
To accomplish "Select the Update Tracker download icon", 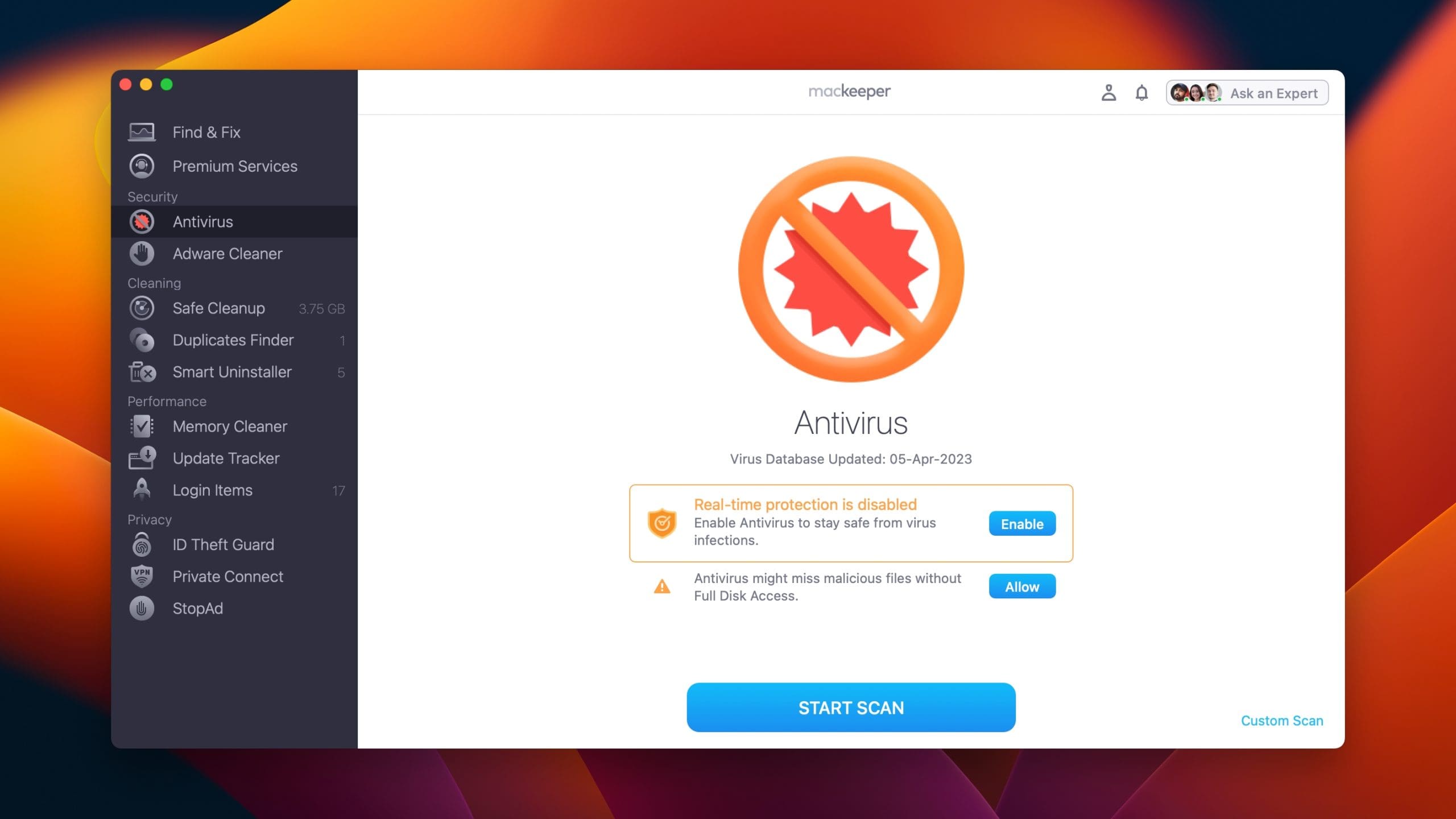I will pos(142,458).
